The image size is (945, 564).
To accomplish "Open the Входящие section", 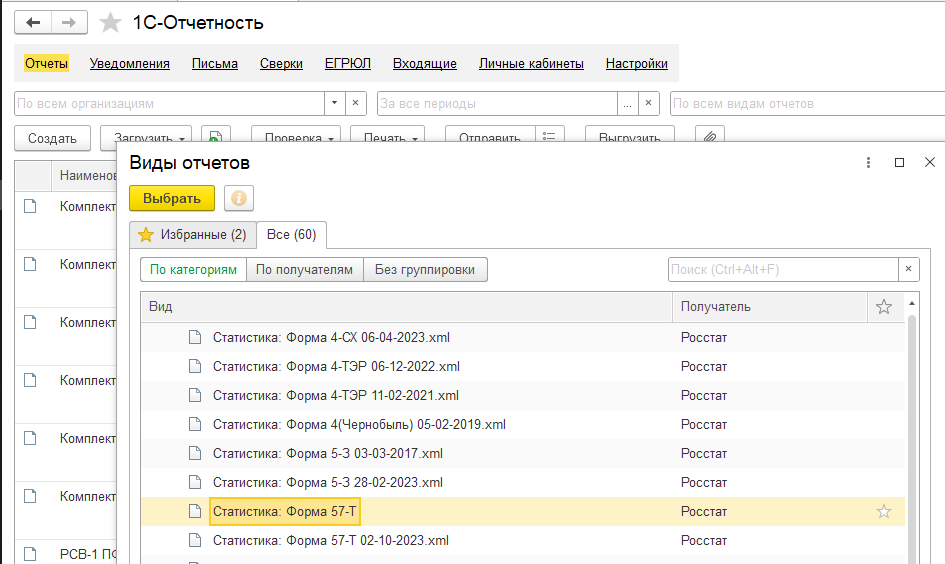I will pos(425,63).
